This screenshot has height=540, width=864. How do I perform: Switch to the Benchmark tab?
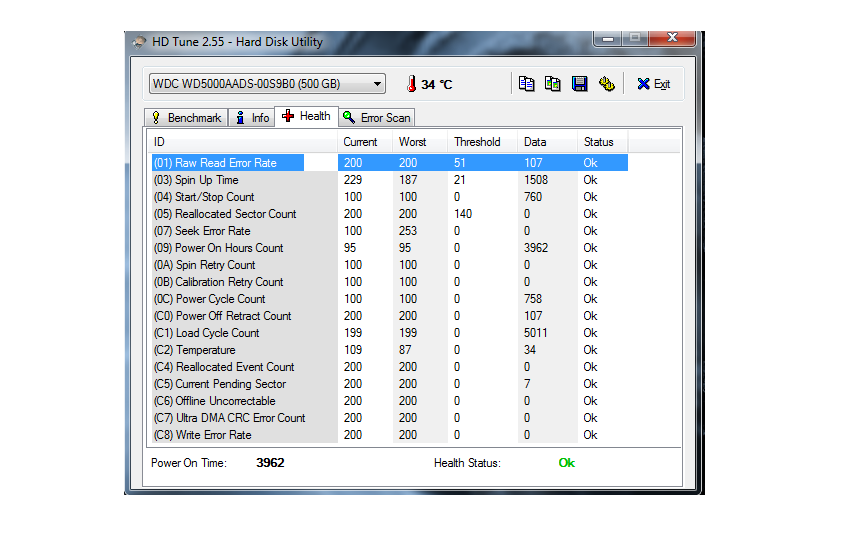coord(186,118)
